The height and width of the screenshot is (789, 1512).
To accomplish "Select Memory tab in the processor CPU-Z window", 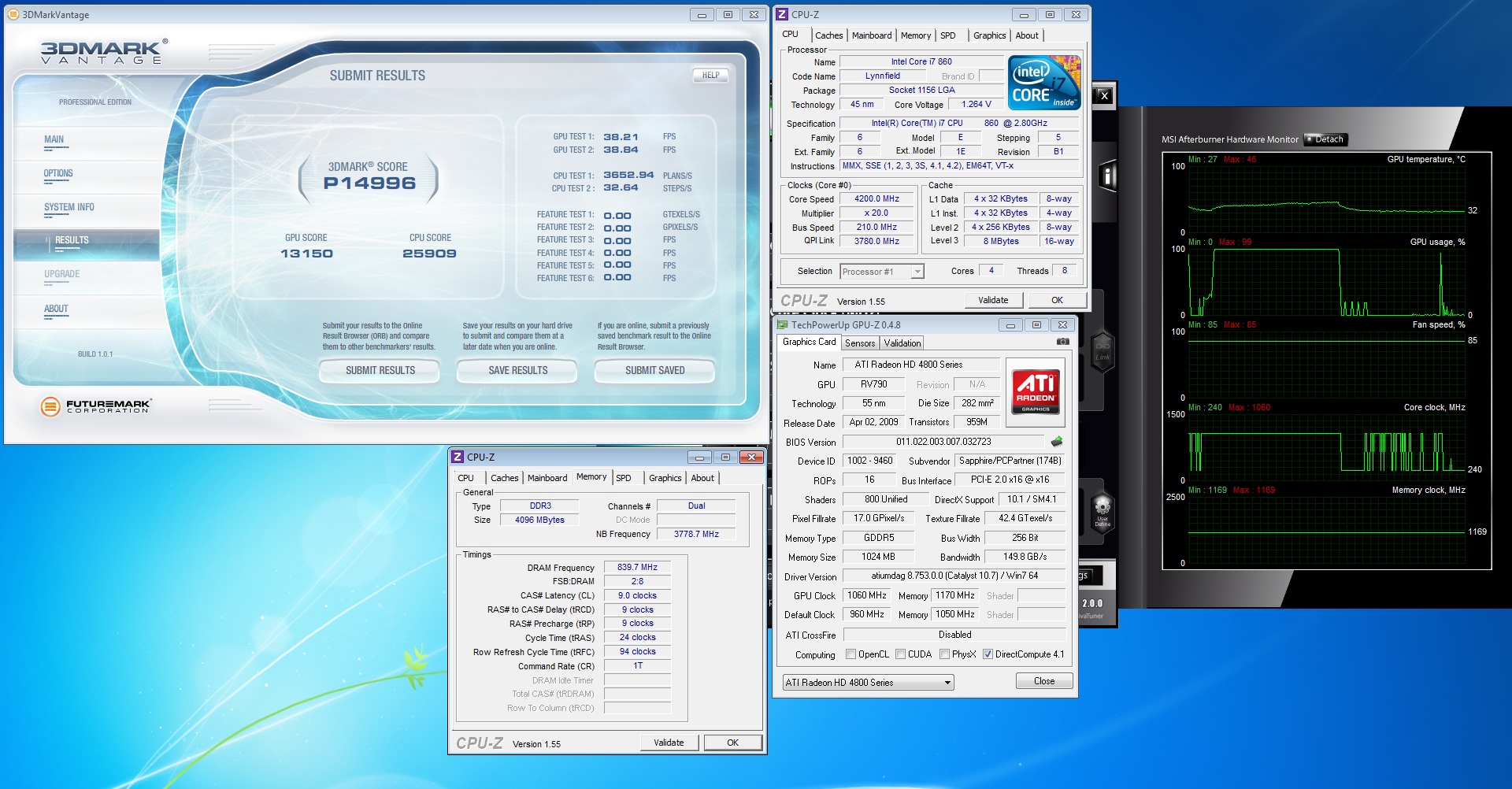I will click(x=916, y=35).
